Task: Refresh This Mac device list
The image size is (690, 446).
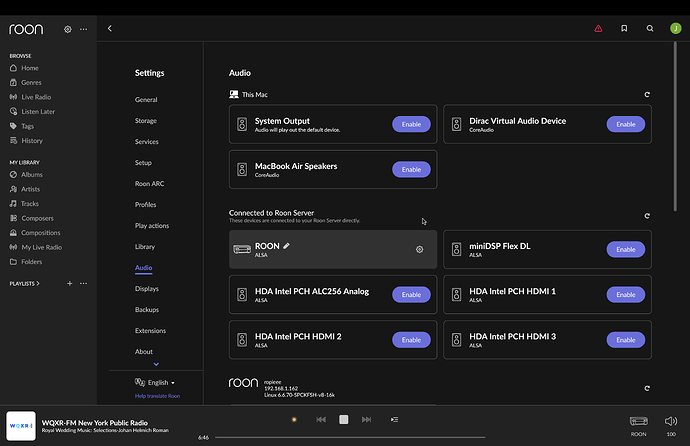Action: pos(647,95)
